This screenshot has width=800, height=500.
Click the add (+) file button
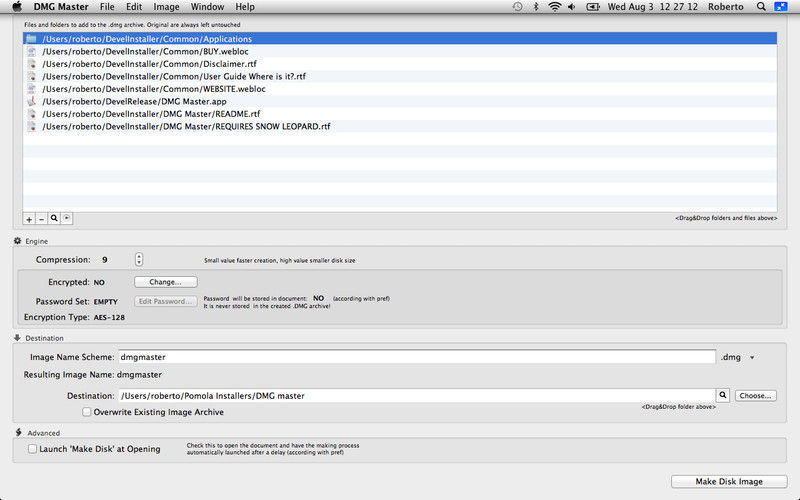(29, 219)
